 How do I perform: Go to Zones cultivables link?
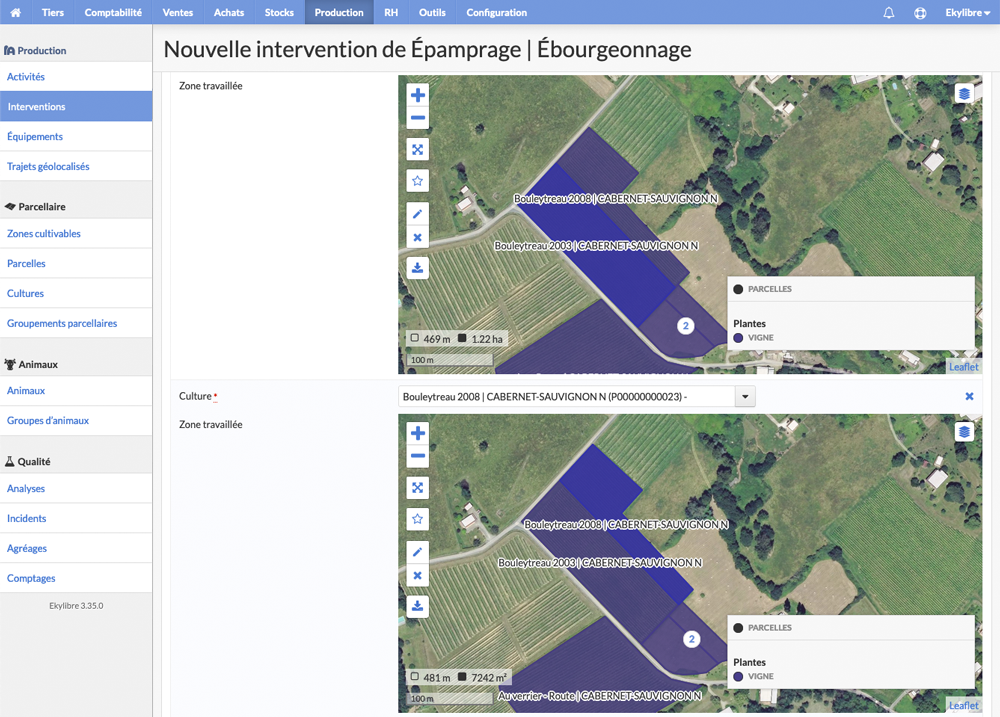(44, 233)
